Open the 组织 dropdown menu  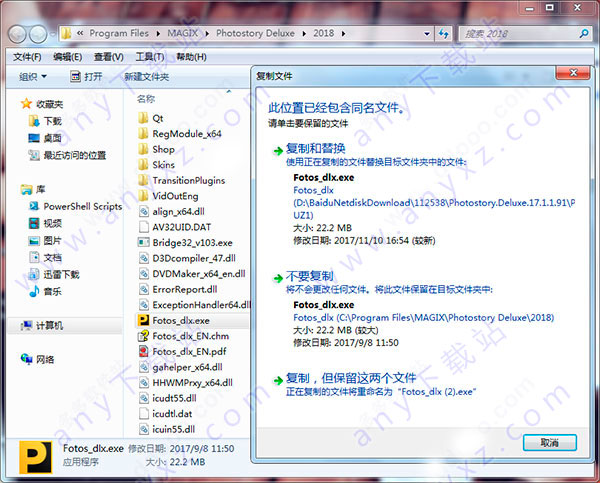(x=33, y=77)
